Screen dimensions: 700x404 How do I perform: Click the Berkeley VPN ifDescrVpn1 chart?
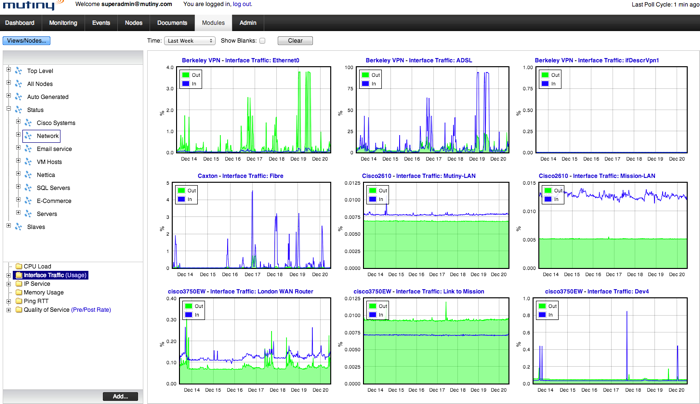click(611, 109)
